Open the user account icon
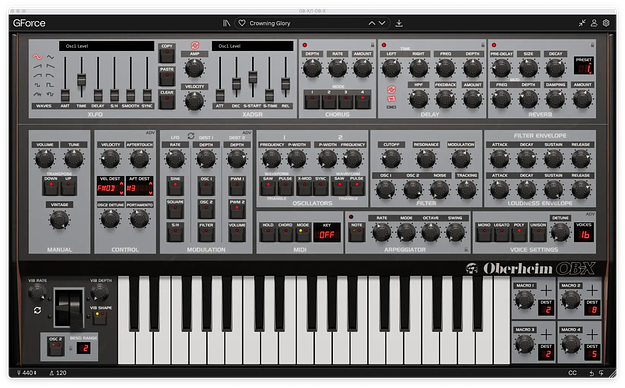This screenshot has height=388, width=625. (x=594, y=23)
